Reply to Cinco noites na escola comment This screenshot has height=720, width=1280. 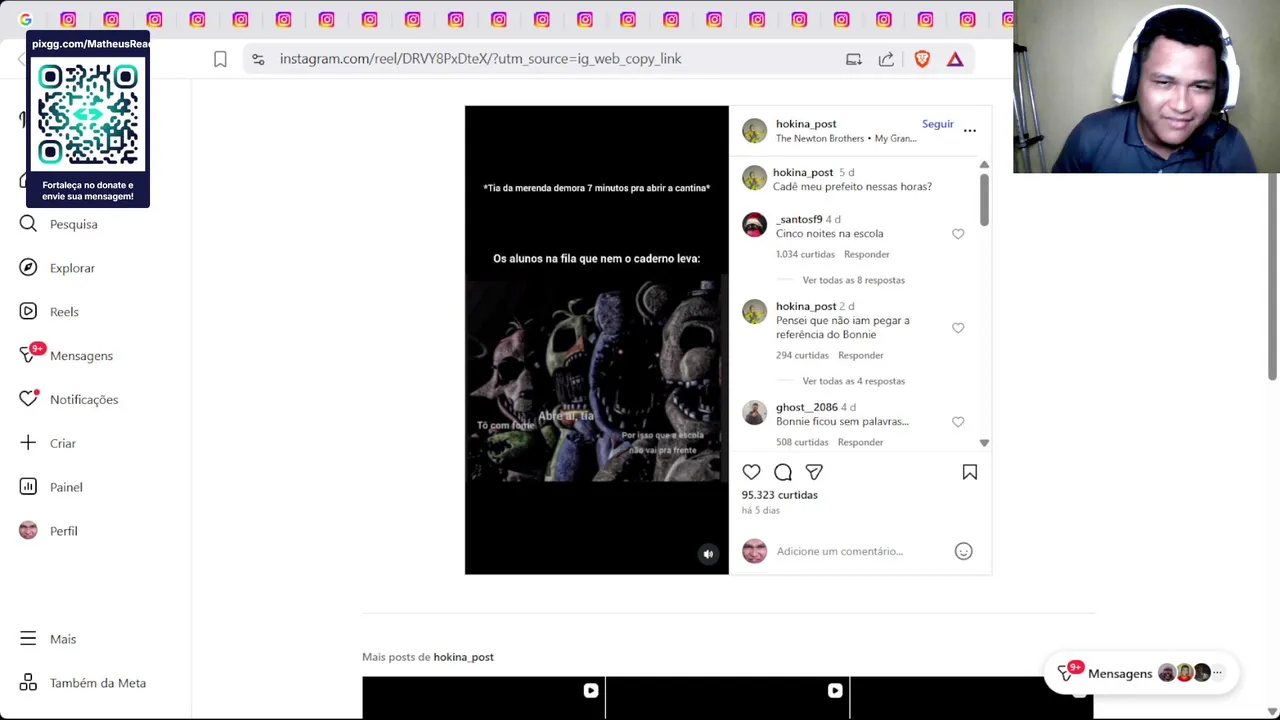tap(866, 254)
